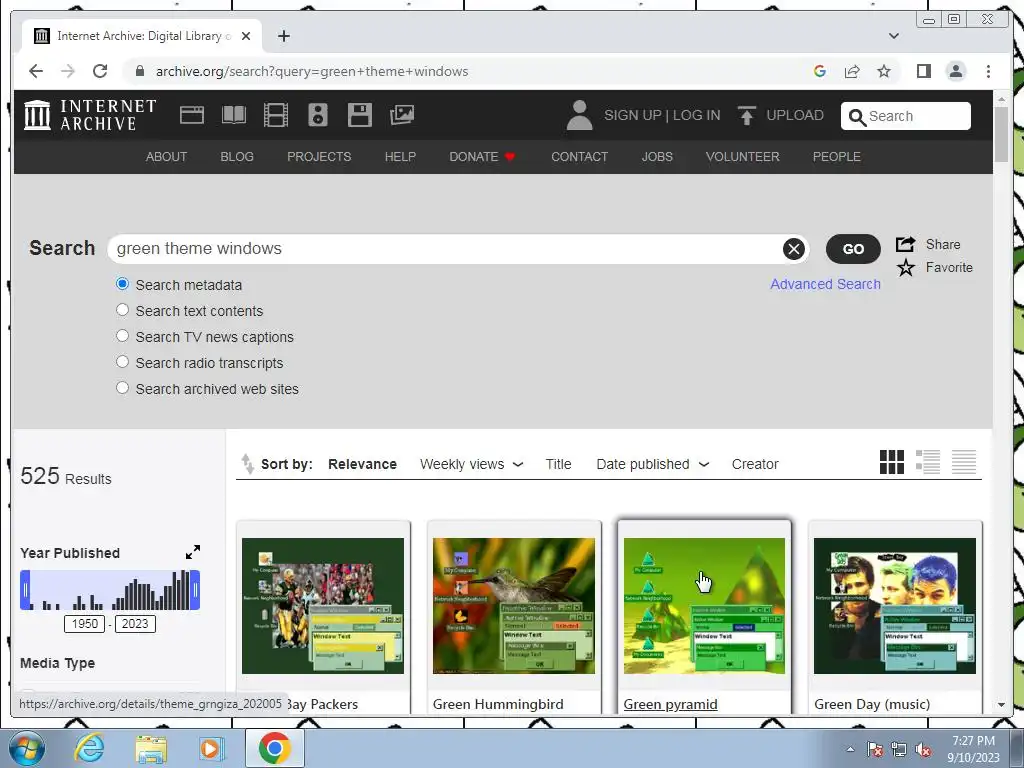Screen dimensions: 1024x768
Task: Open the Internet Archive home logo
Action: coord(90,115)
